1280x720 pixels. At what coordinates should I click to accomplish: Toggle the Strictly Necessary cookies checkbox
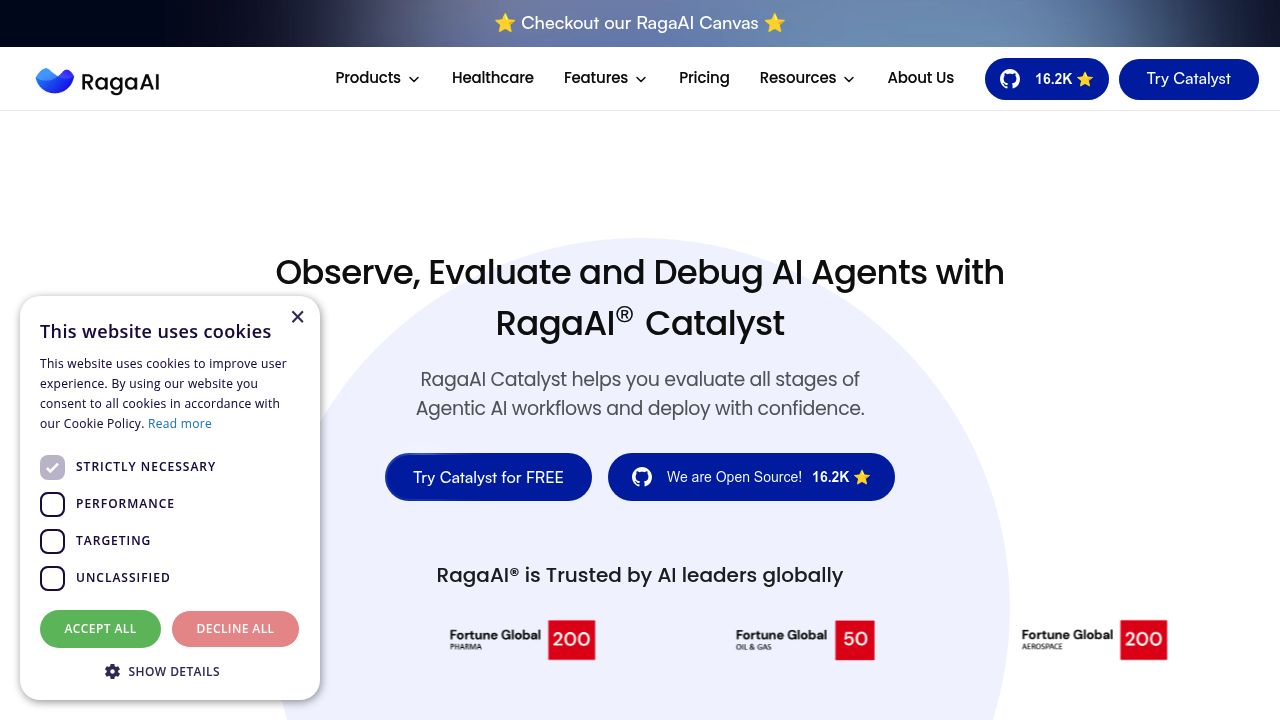pos(52,467)
